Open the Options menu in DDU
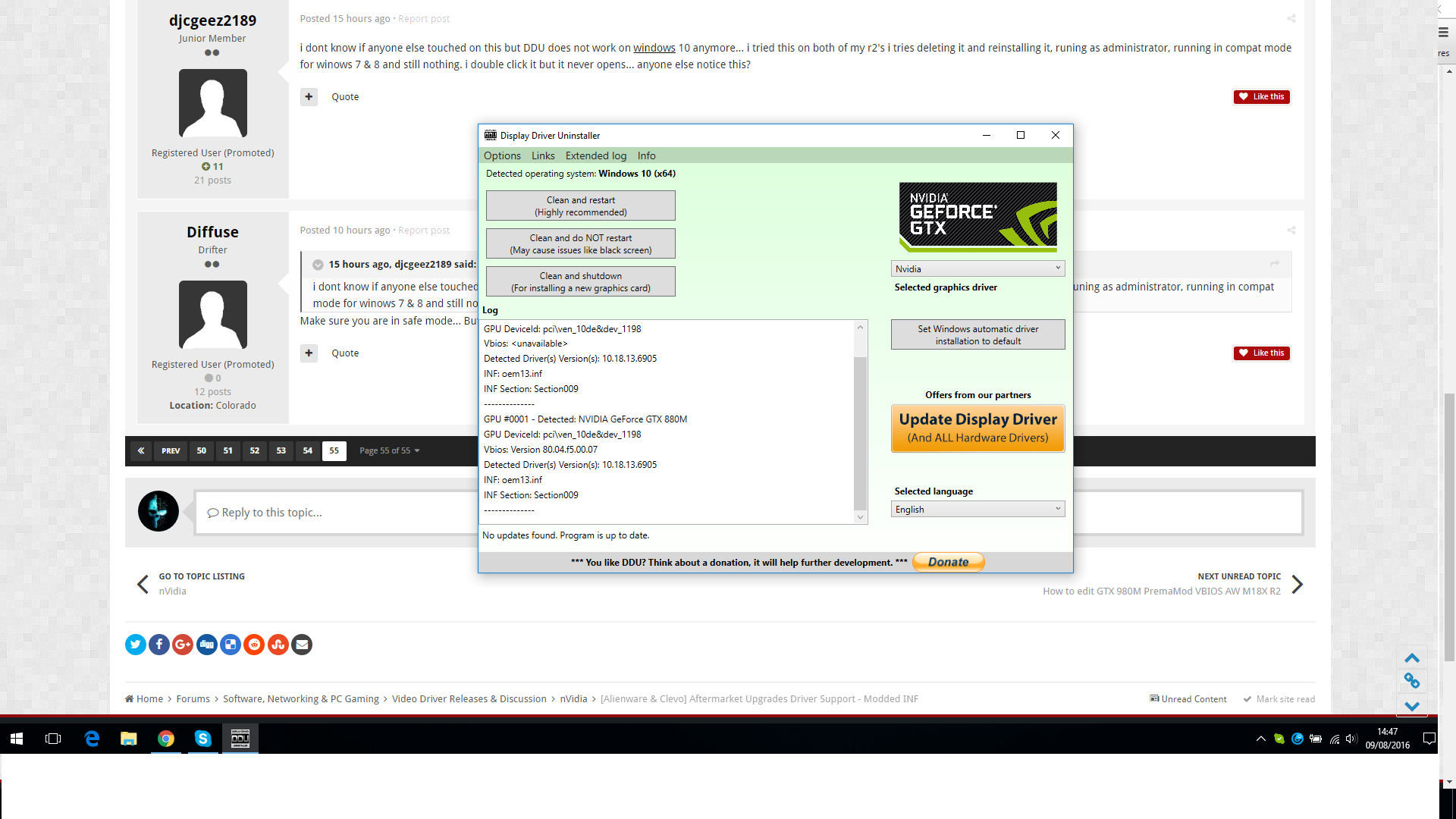 coord(502,155)
